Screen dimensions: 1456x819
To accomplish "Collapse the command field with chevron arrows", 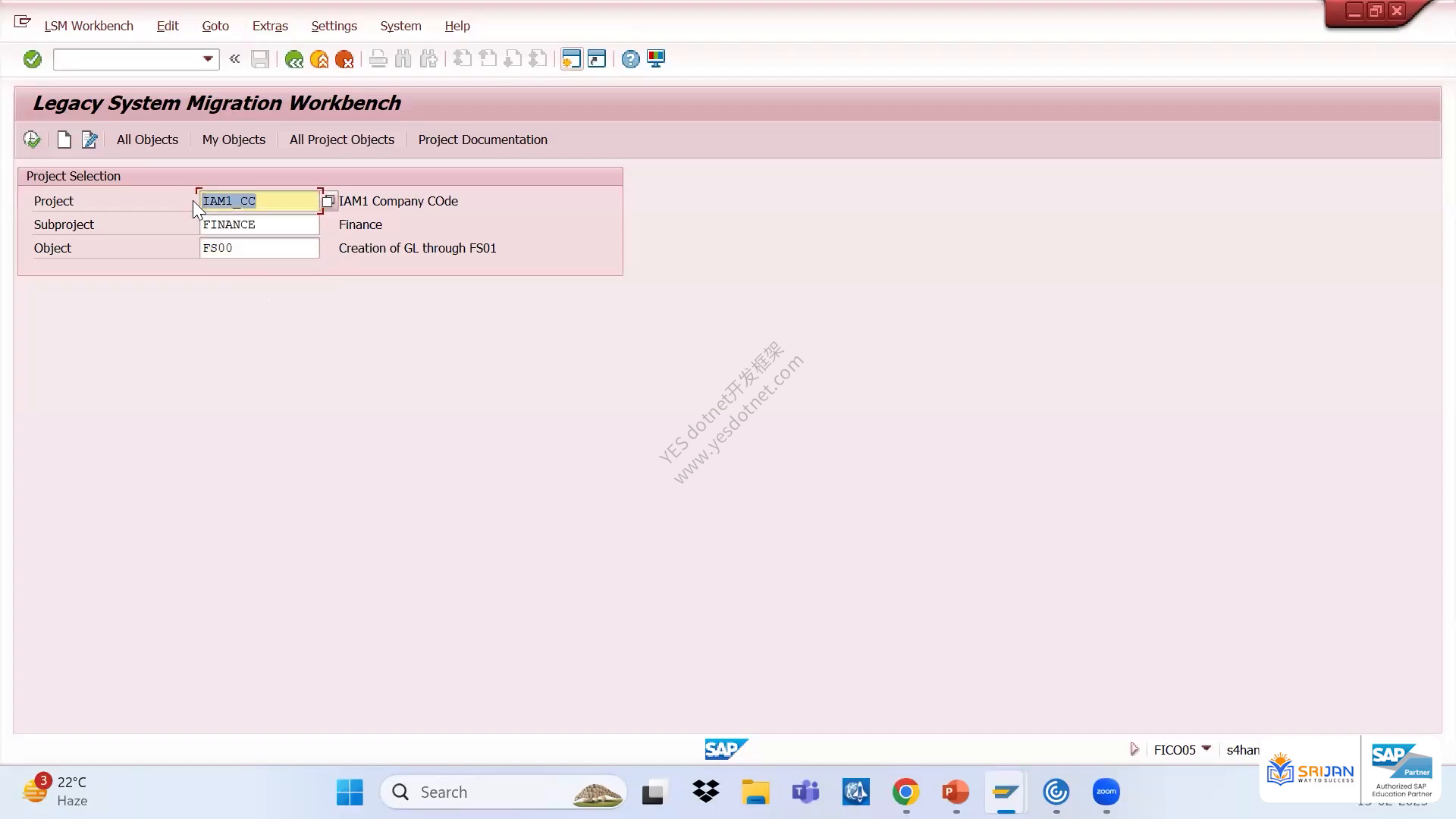I will click(x=234, y=59).
